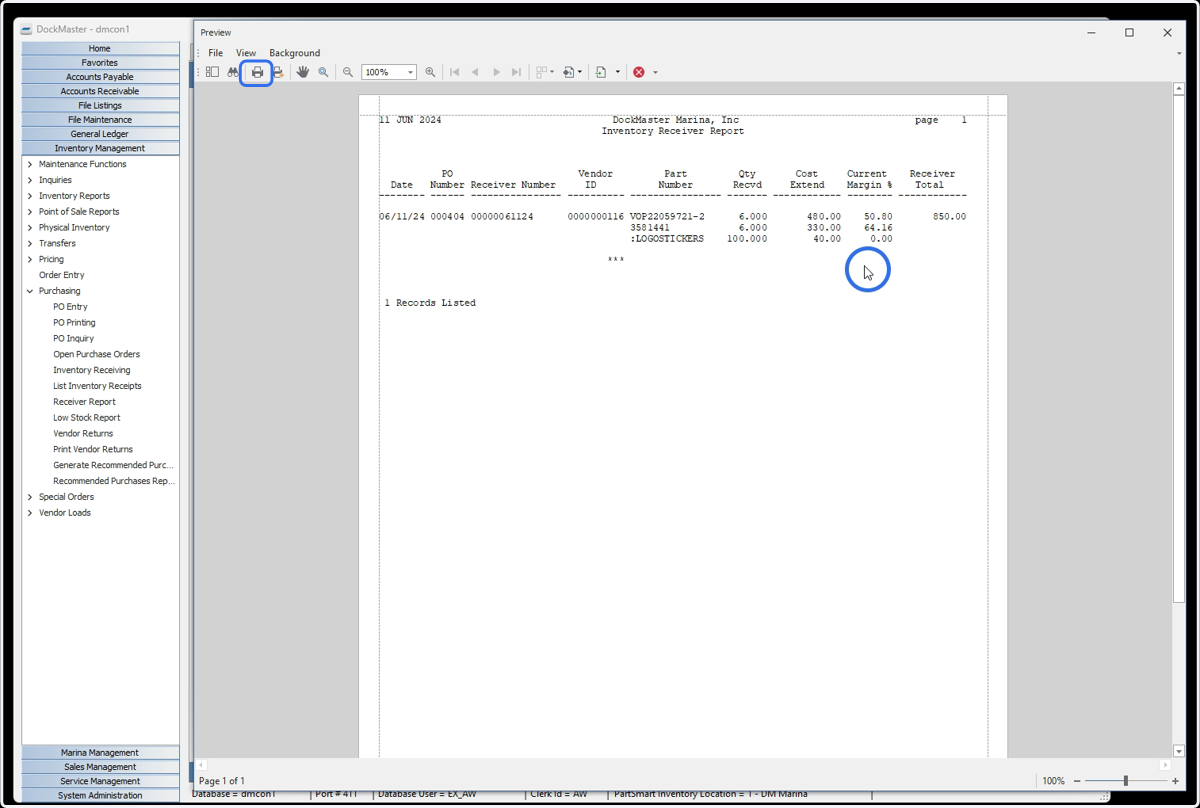Expand the Transfers tree node
Image resolution: width=1200 pixels, height=808 pixels.
click(30, 243)
